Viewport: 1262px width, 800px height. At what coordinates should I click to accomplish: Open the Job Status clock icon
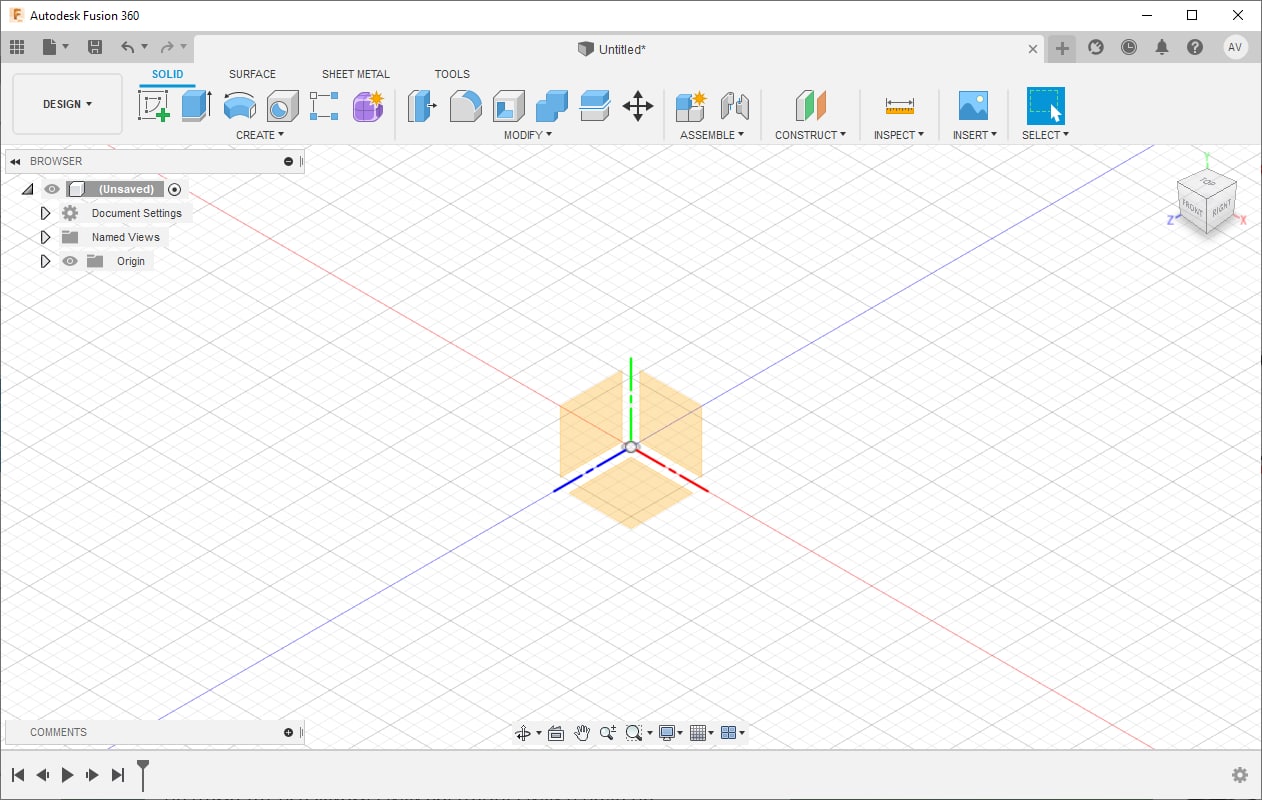coord(1129,47)
